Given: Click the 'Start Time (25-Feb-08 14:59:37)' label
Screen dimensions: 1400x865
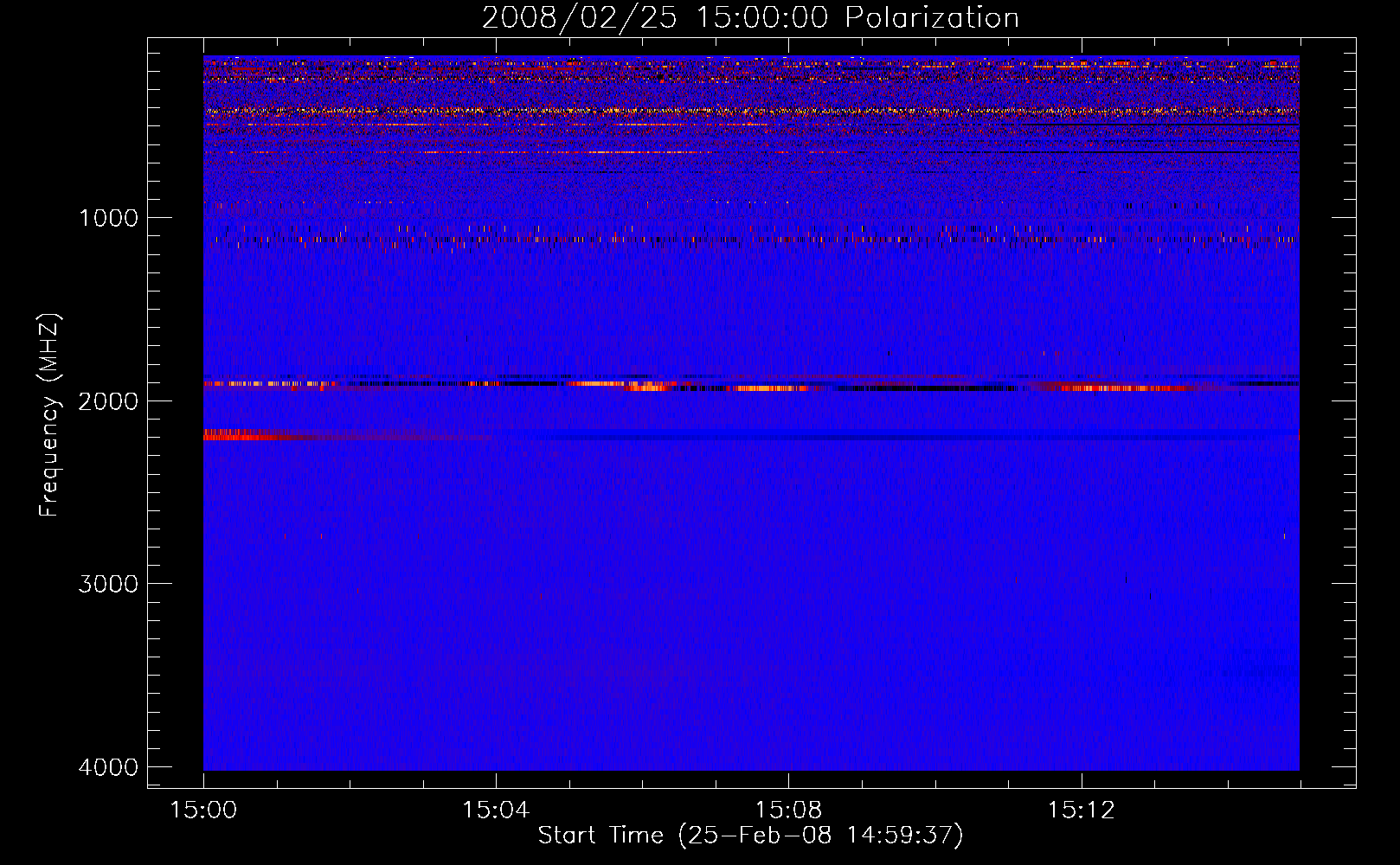Looking at the screenshot, I should (x=750, y=836).
